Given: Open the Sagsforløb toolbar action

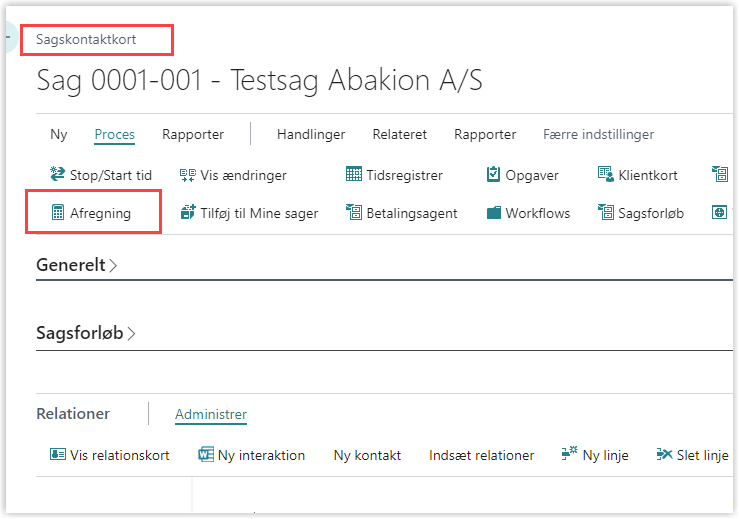Looking at the screenshot, I should pyautogui.click(x=640, y=213).
